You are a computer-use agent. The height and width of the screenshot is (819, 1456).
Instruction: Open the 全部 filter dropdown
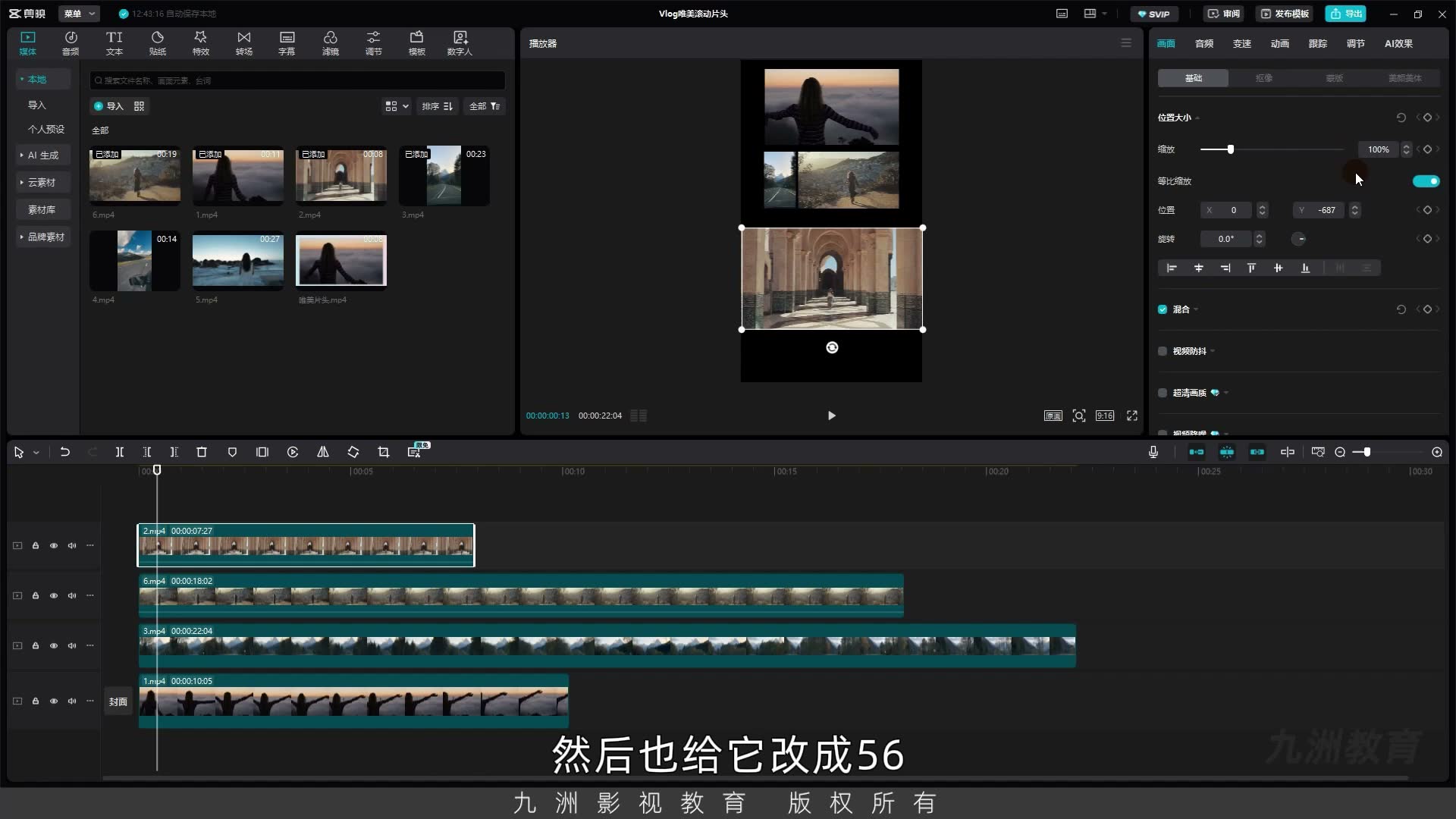[x=485, y=106]
